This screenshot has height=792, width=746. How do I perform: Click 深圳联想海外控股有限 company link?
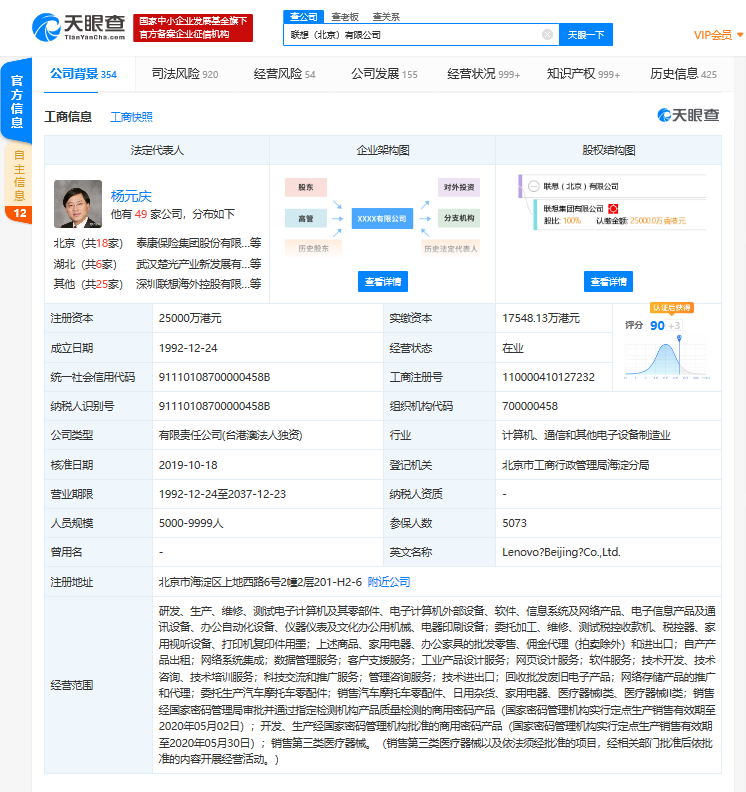pyautogui.click(x=198, y=284)
